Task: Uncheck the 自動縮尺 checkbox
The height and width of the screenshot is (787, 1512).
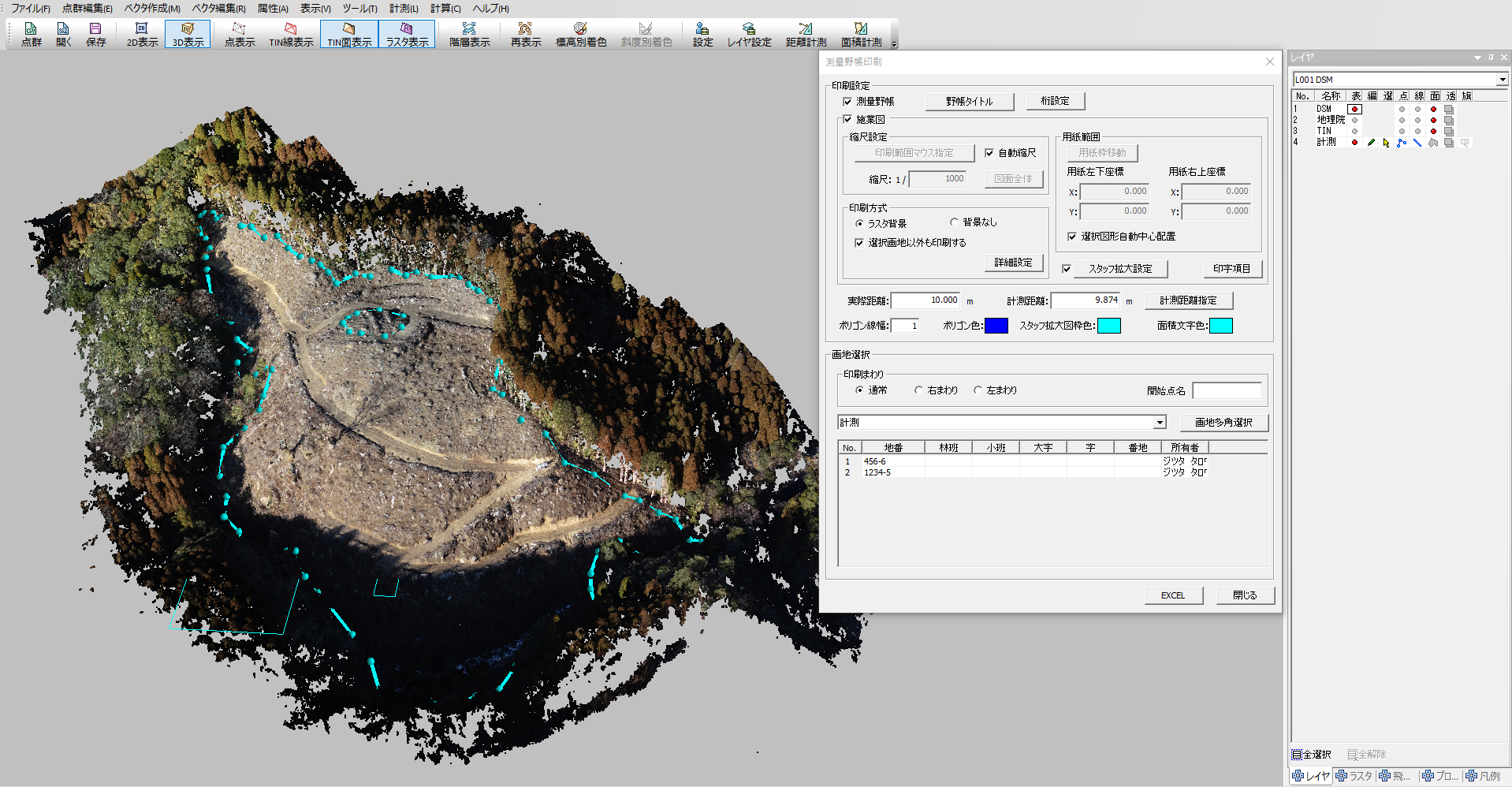Action: click(989, 153)
